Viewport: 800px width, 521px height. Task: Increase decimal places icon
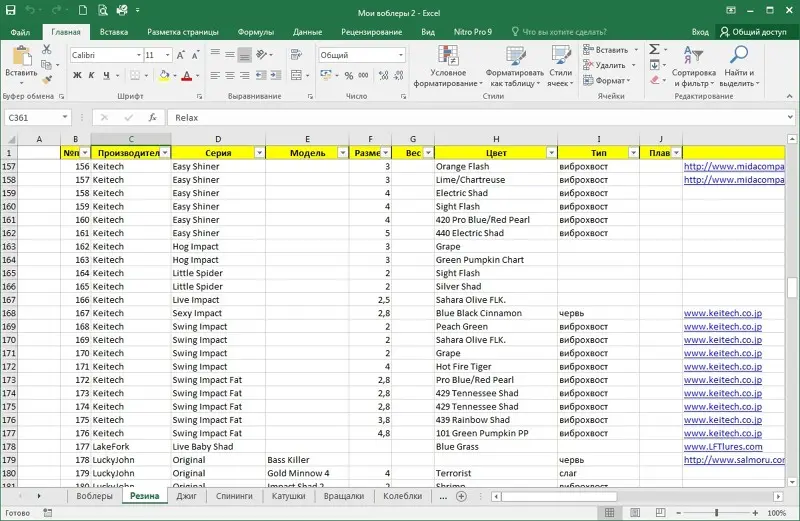[x=384, y=76]
